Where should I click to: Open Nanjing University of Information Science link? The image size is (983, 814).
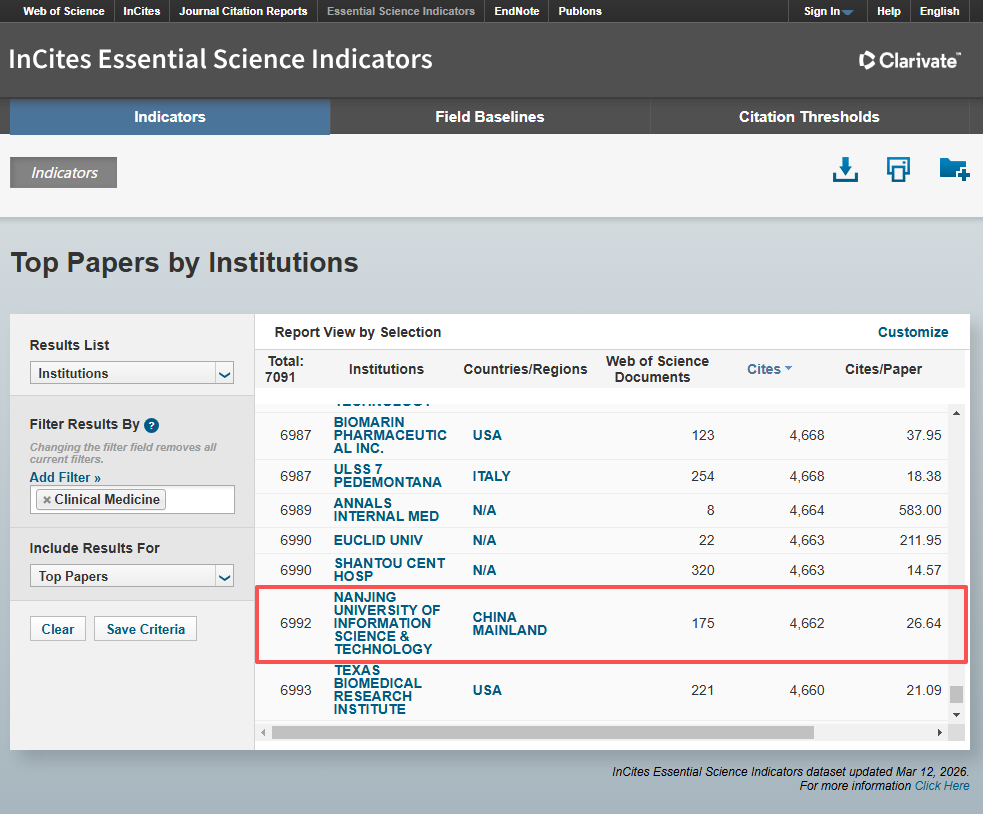[387, 623]
